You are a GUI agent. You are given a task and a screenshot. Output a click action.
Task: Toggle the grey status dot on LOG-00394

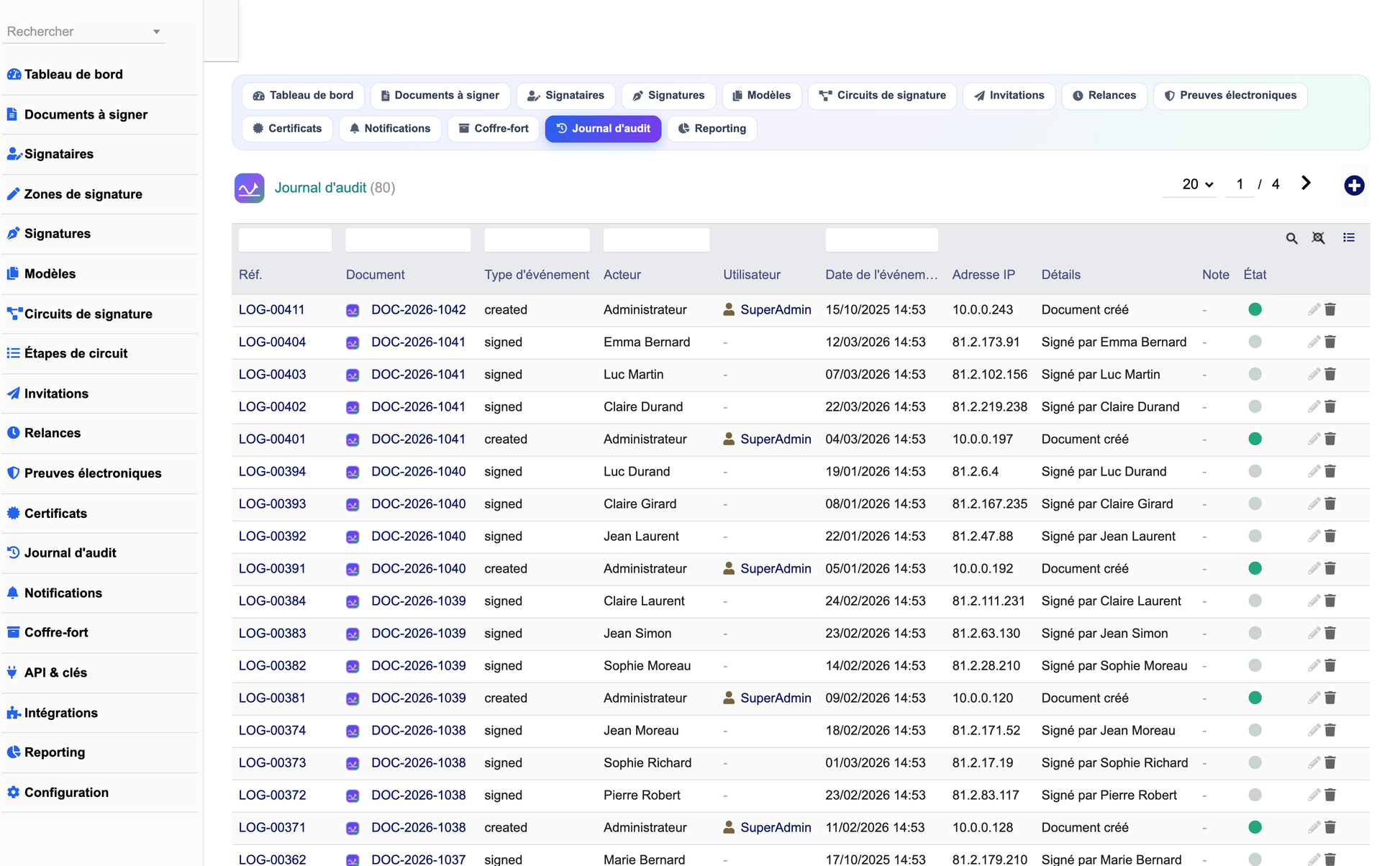tap(1255, 471)
